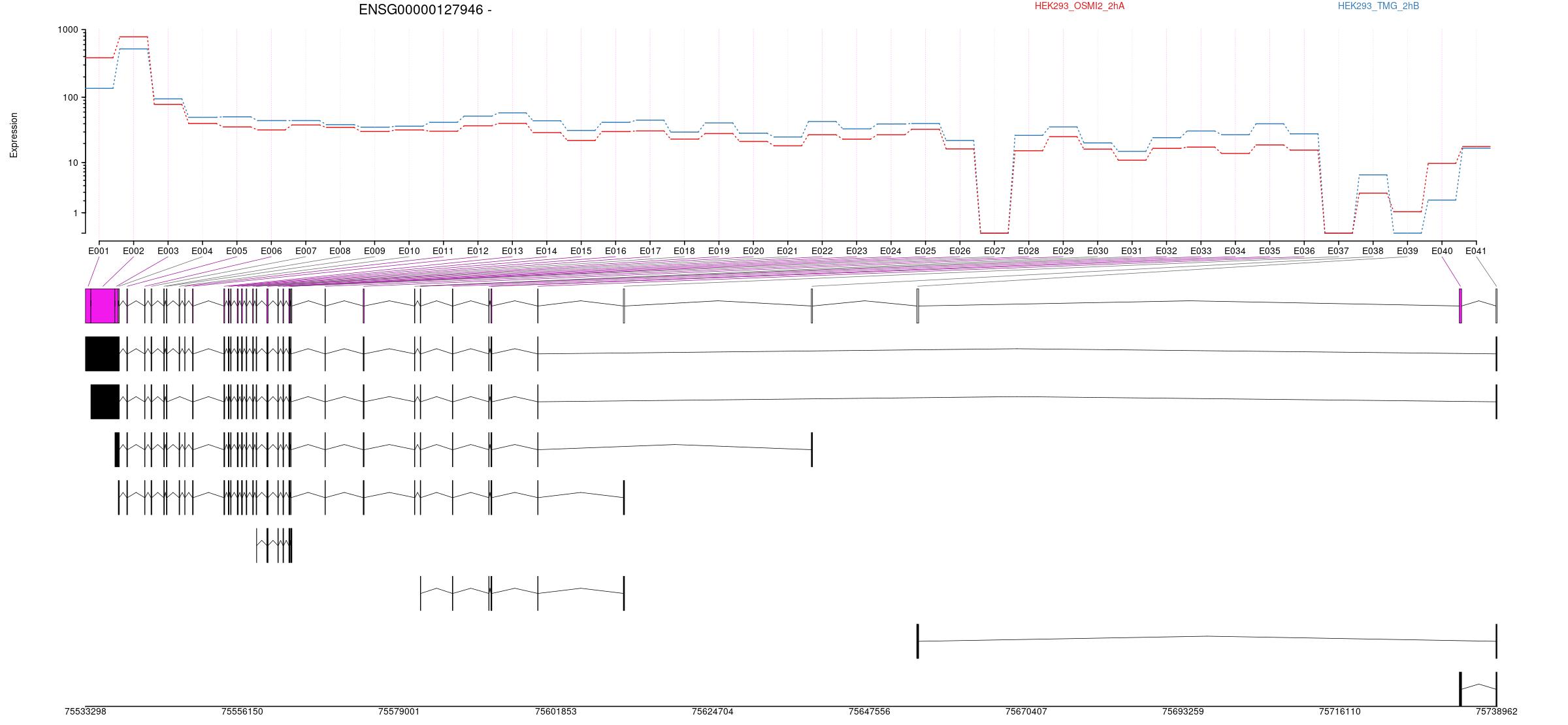Click exon label E015

point(581,251)
